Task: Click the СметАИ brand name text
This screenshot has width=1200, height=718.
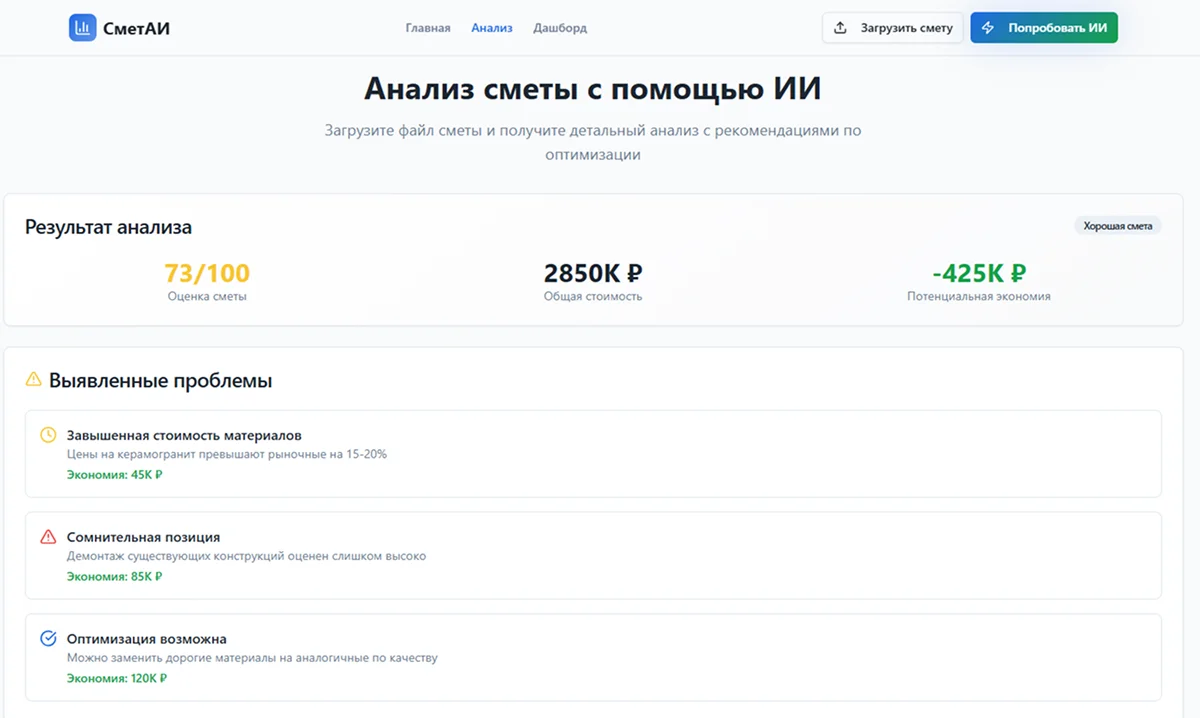Action: pos(136,28)
